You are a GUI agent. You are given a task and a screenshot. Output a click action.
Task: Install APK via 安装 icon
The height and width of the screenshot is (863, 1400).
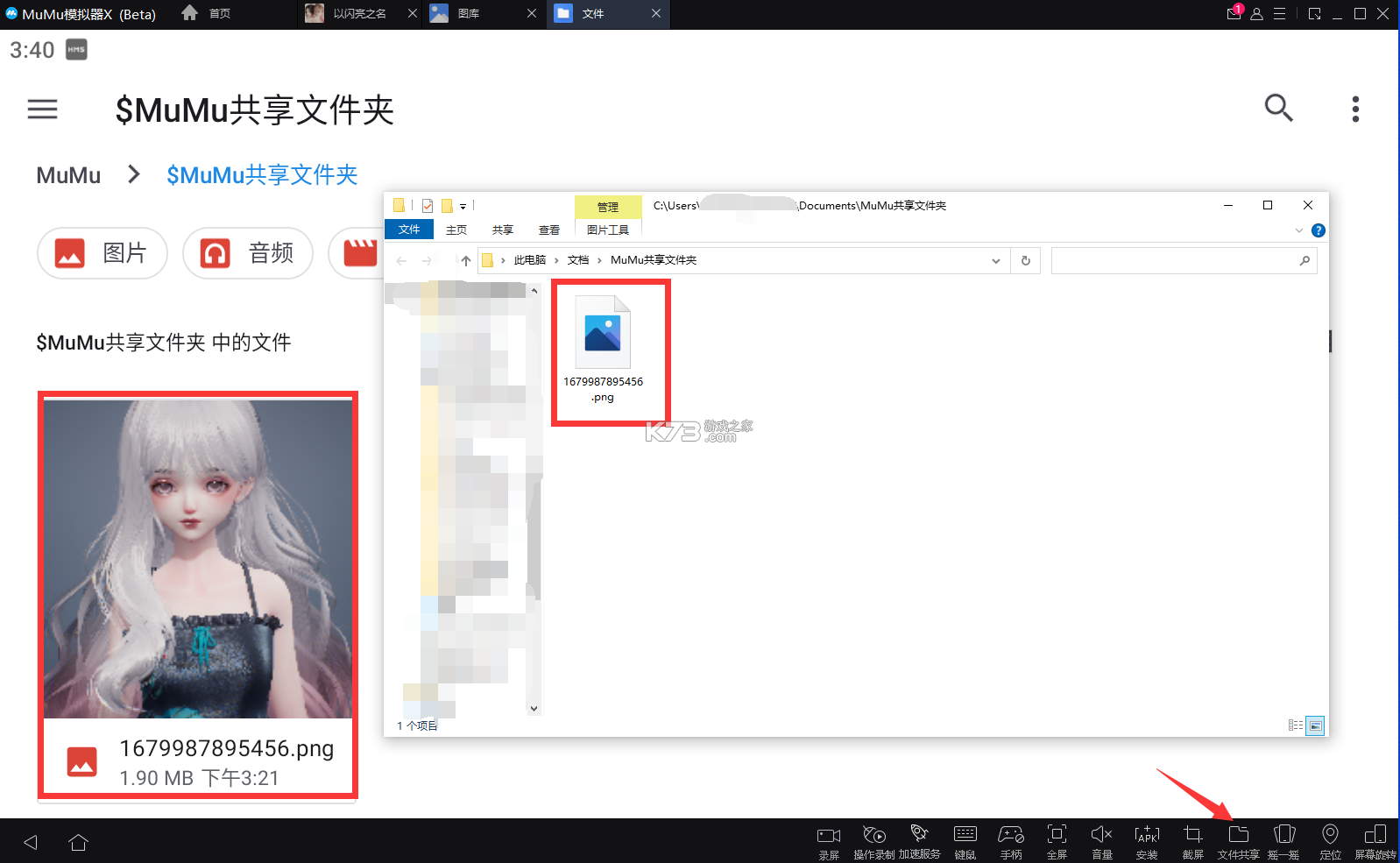click(x=1147, y=842)
